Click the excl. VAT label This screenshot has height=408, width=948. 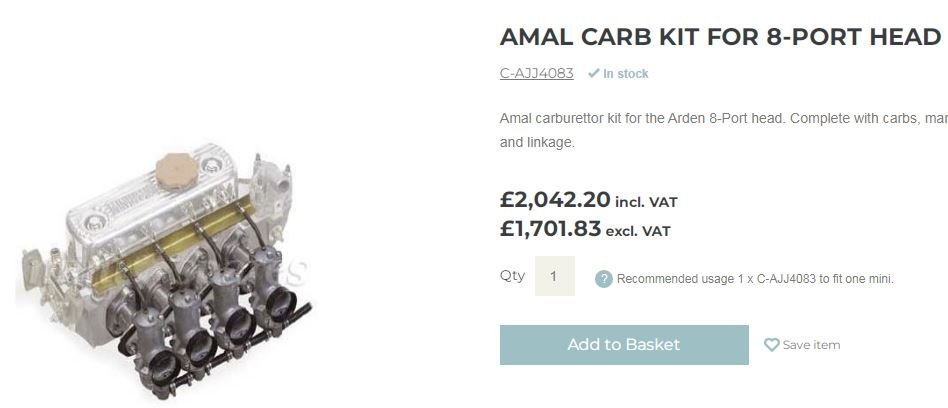(x=638, y=232)
